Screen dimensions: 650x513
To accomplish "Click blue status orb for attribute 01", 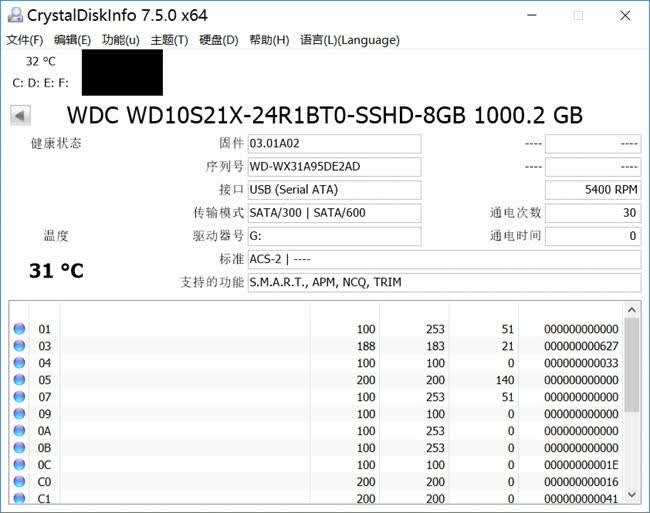I will (x=19, y=329).
